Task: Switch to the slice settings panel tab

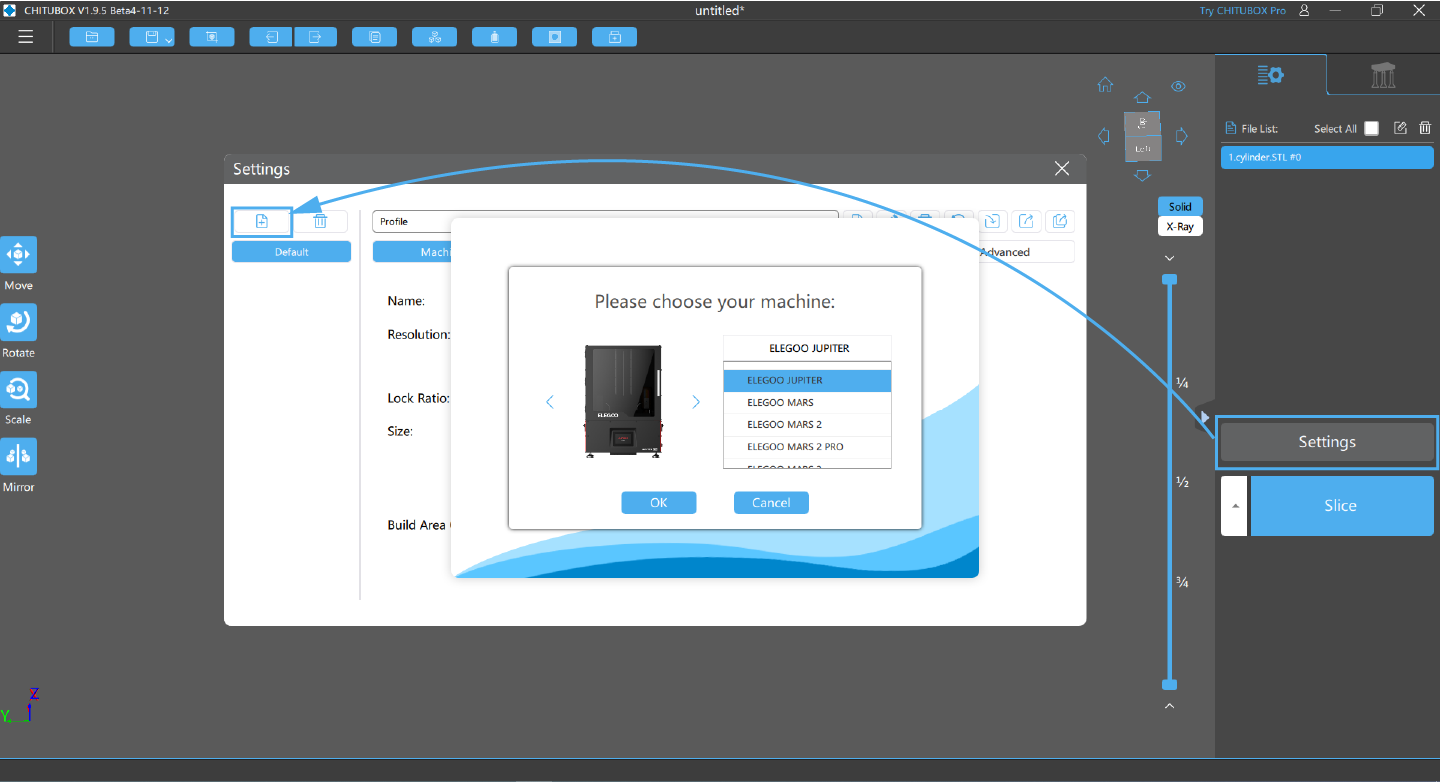Action: [x=1271, y=75]
